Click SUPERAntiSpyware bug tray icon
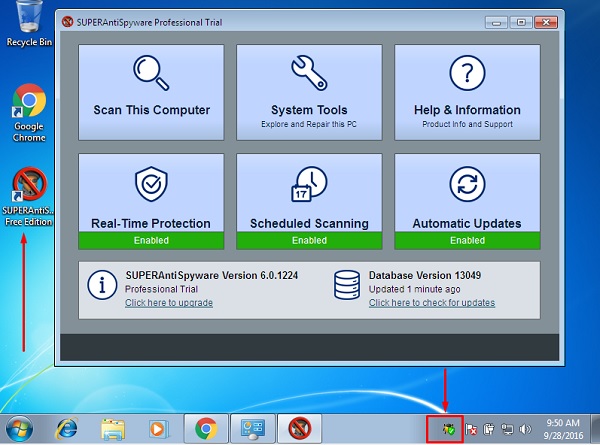Image resolution: width=600 pixels, height=445 pixels. pos(448,429)
